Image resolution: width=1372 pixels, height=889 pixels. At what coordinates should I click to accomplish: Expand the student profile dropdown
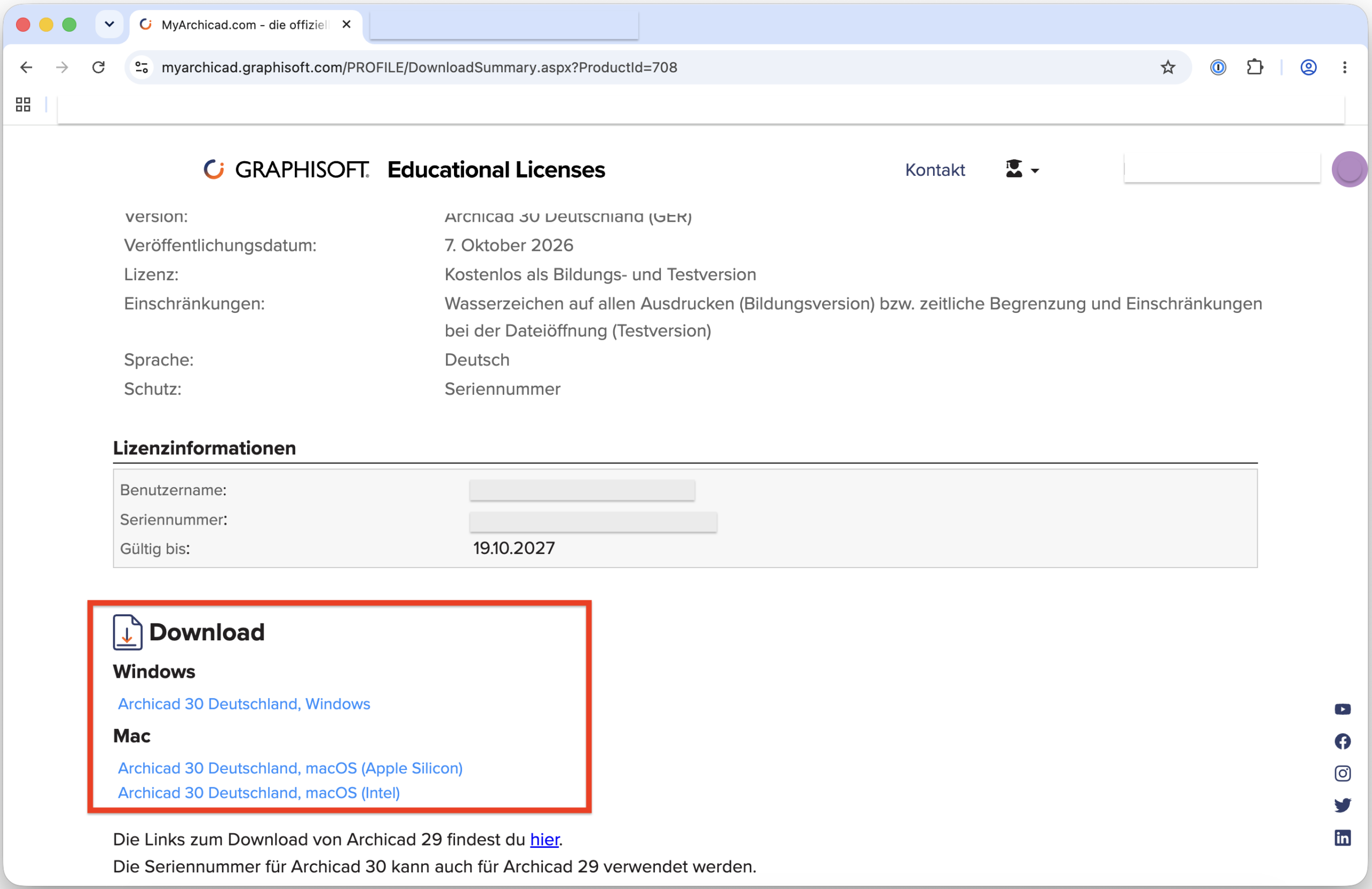pos(1021,169)
